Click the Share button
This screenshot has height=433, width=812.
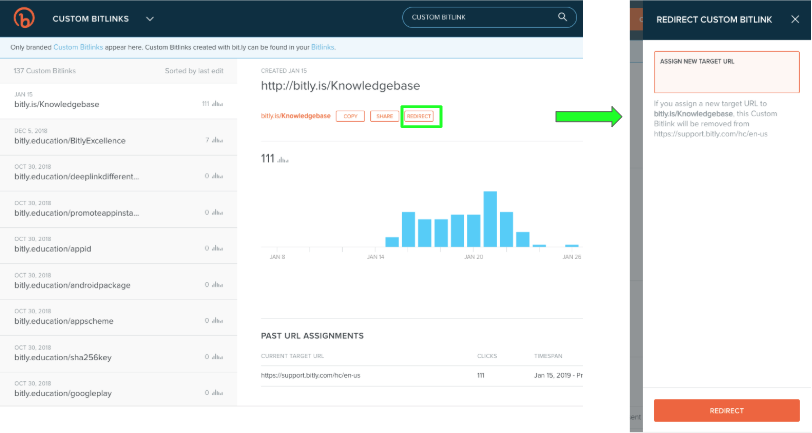[x=384, y=116]
